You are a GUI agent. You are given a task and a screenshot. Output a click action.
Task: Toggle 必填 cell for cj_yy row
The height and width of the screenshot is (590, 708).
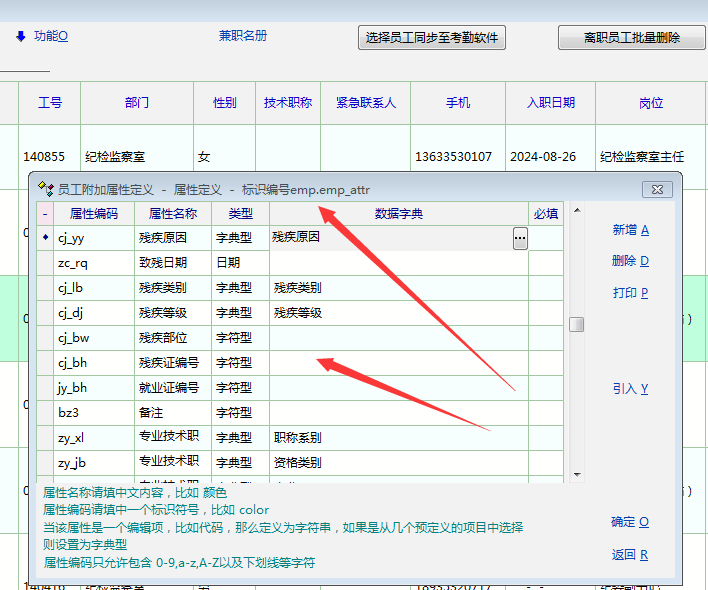545,238
